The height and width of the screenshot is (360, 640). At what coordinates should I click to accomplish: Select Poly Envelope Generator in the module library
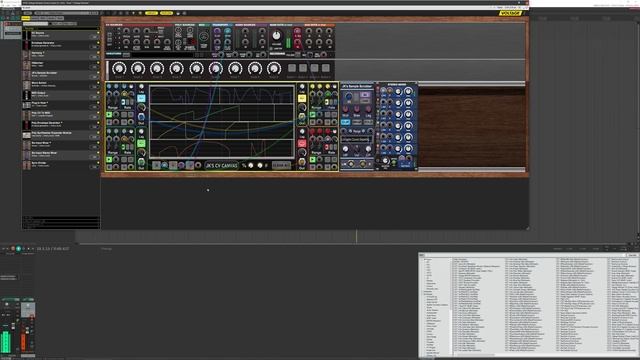click(x=61, y=124)
